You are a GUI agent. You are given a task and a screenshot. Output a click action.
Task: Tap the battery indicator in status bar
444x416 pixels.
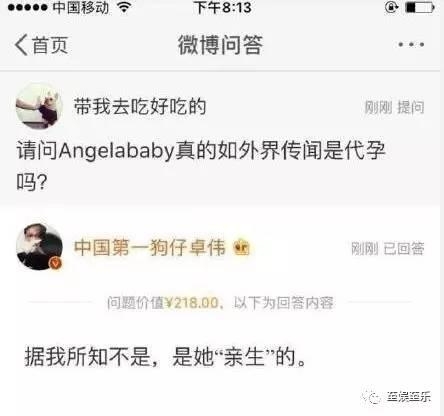click(x=420, y=7)
